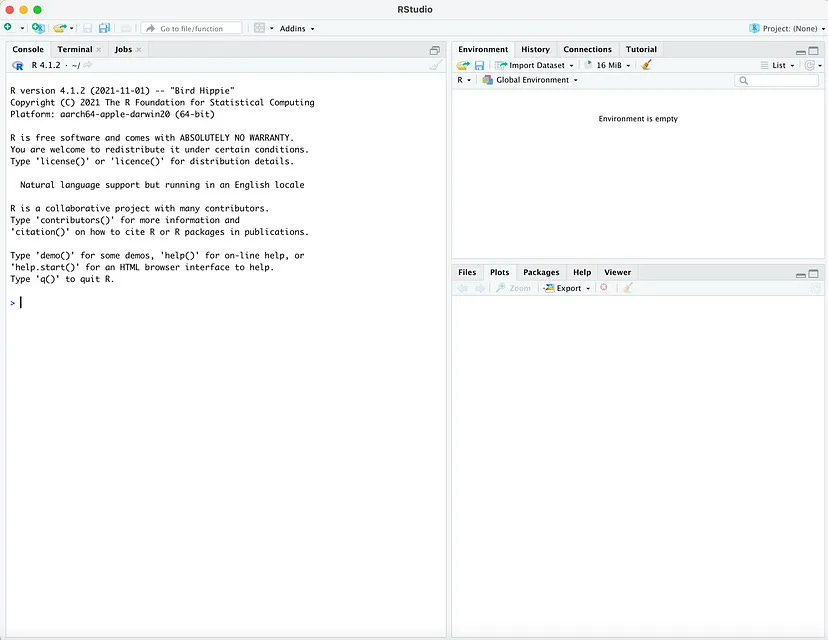Image resolution: width=828 pixels, height=640 pixels.
Task: Switch to the Viewer tab
Action: [617, 272]
